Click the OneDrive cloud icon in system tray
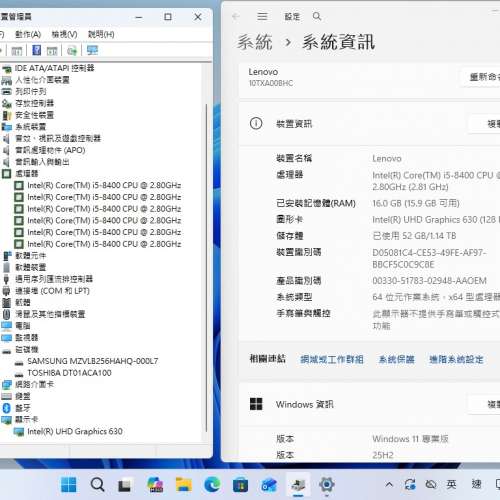Image resolution: width=500 pixels, height=500 pixels. [431, 484]
